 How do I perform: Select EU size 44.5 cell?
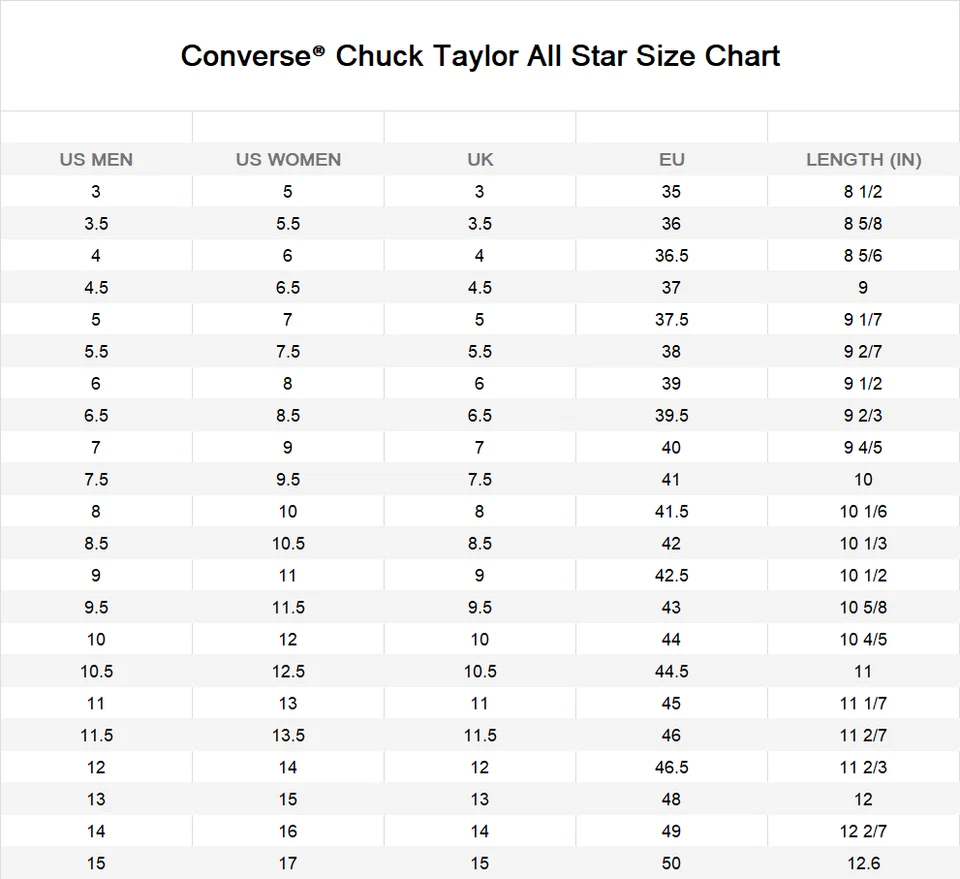click(x=671, y=672)
